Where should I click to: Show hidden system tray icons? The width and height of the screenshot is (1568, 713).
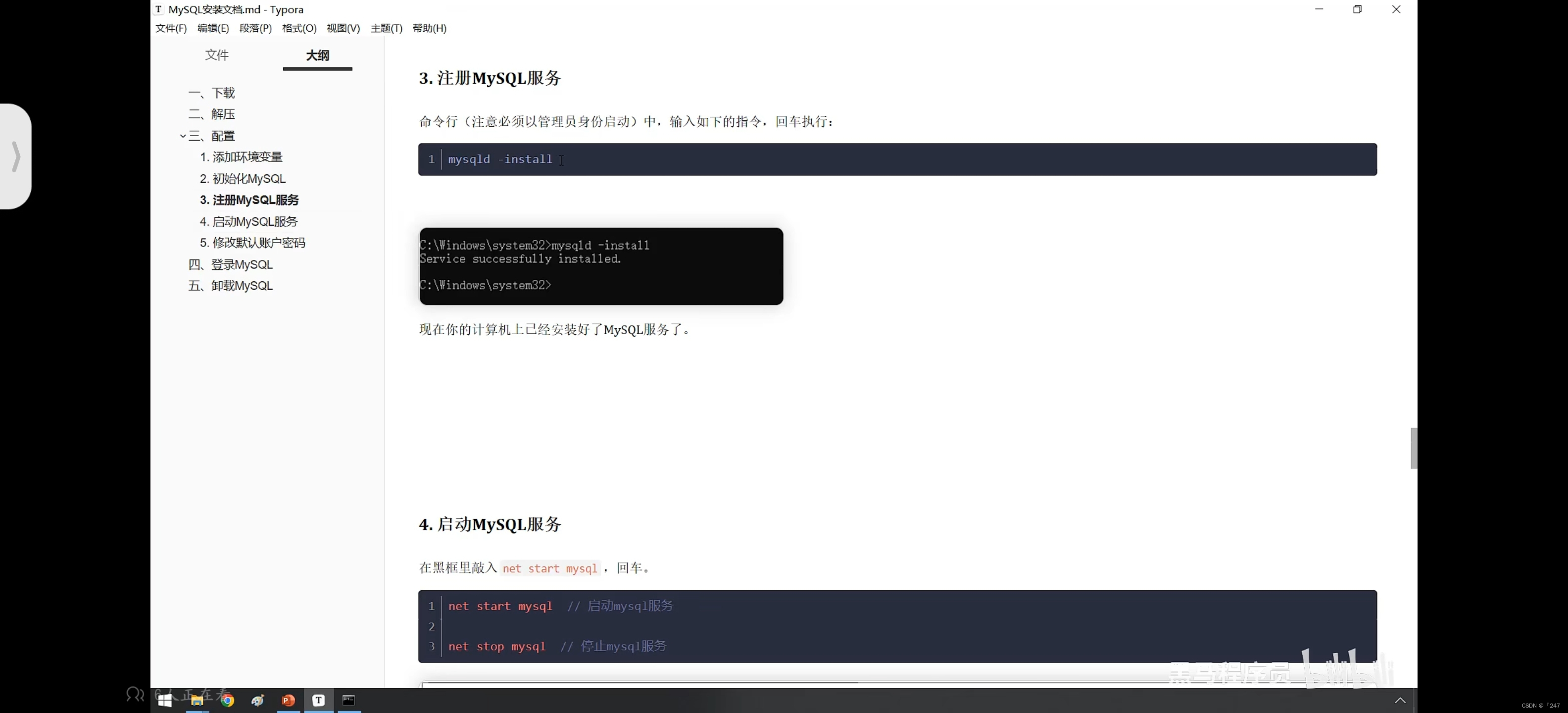pos(1400,700)
